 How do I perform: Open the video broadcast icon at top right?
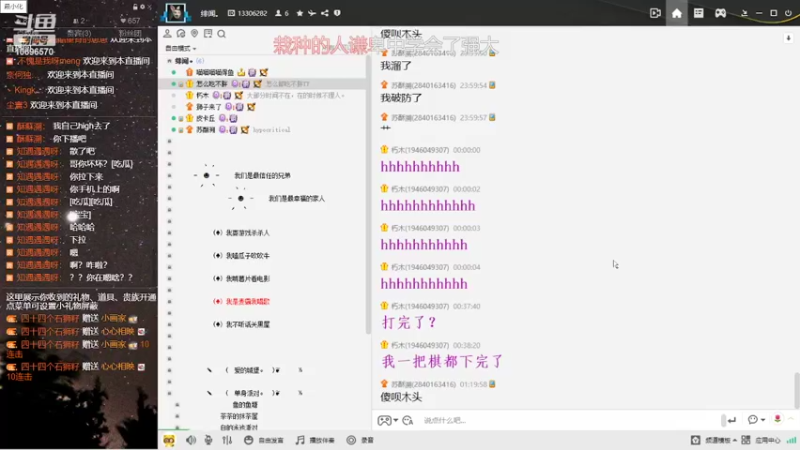pyautogui.click(x=655, y=13)
